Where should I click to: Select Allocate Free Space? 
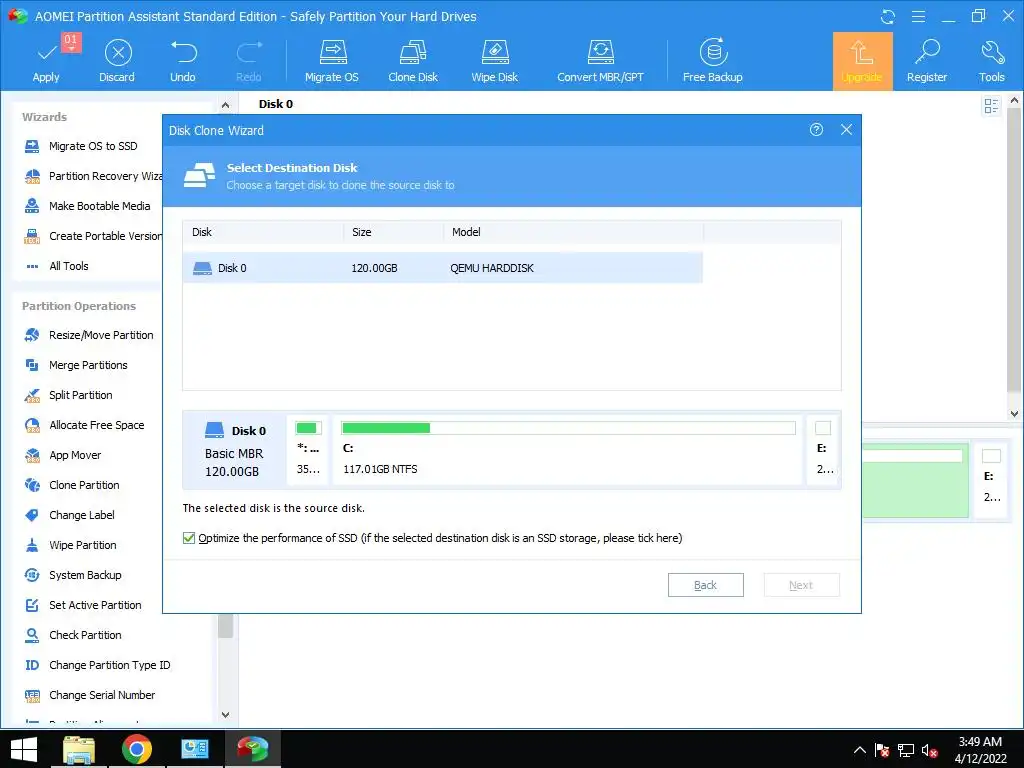tap(84, 425)
